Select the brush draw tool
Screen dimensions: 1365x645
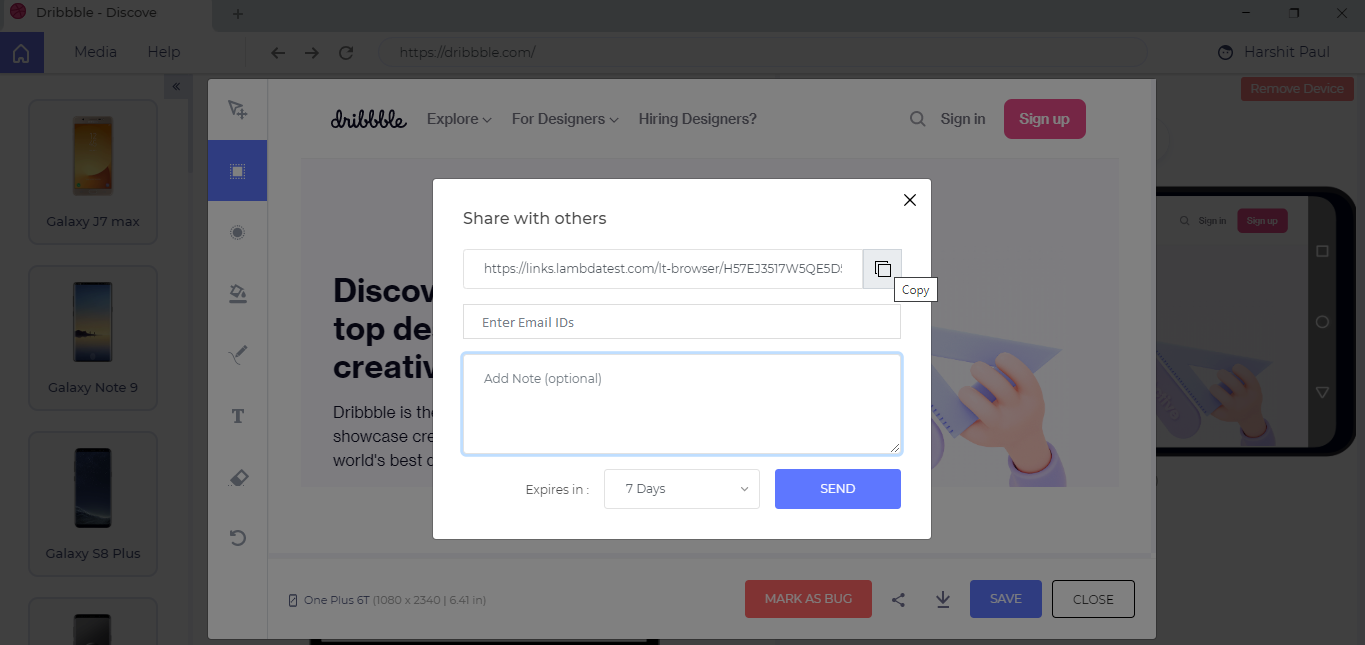(x=238, y=355)
